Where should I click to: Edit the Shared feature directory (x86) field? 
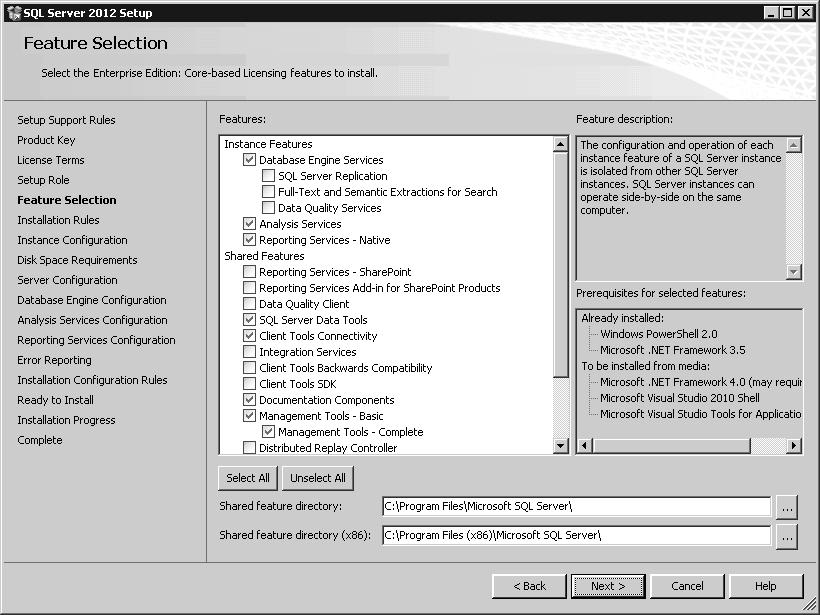click(x=576, y=535)
